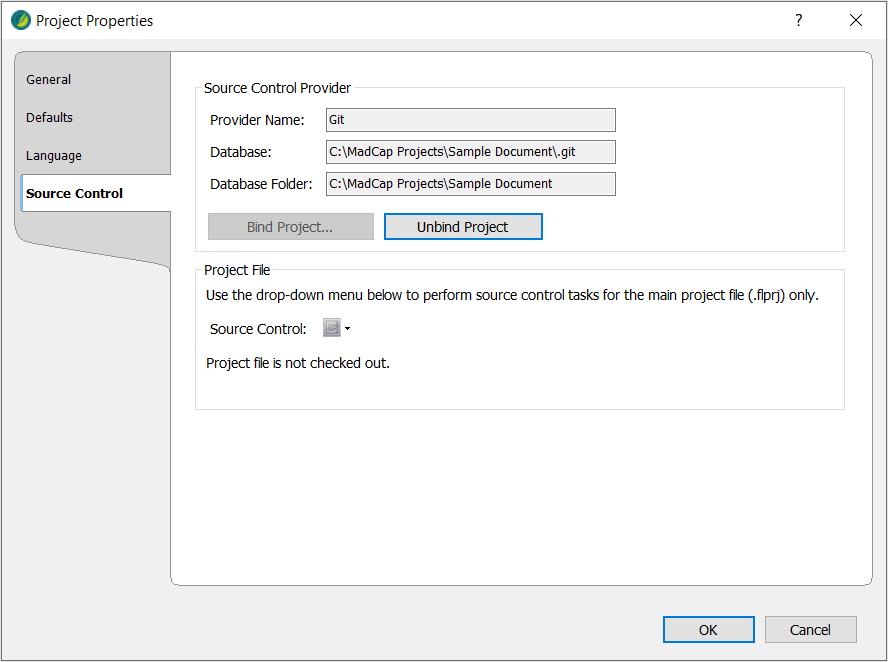Click the Project File group heading
Image resolution: width=888 pixels, height=662 pixels.
point(237,270)
